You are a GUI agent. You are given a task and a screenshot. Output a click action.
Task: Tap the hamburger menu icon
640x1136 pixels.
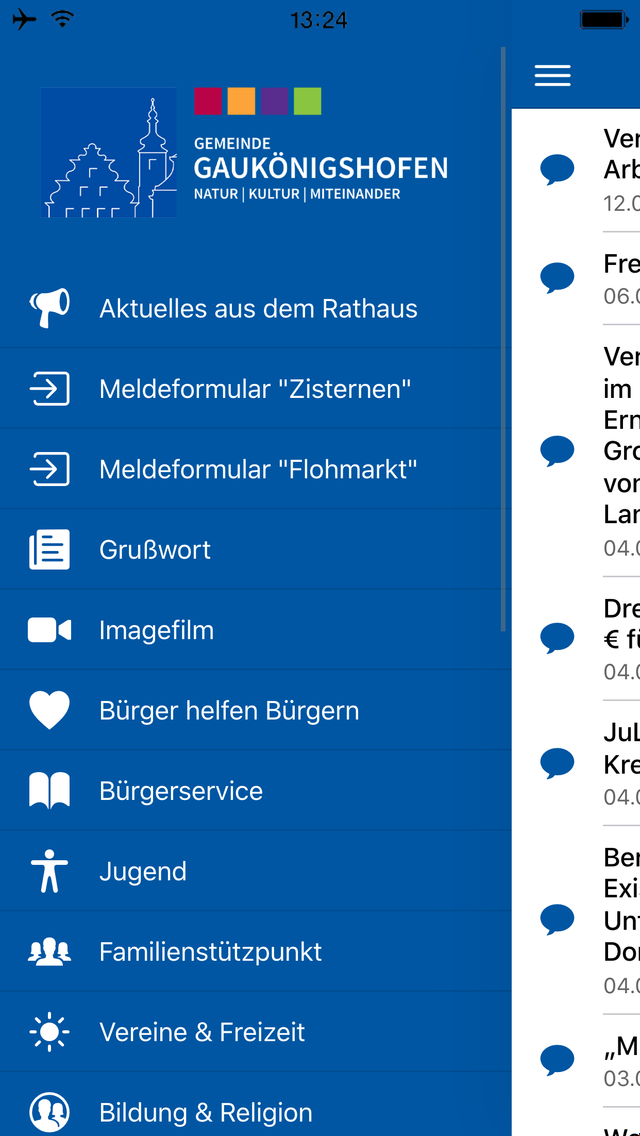[552, 75]
